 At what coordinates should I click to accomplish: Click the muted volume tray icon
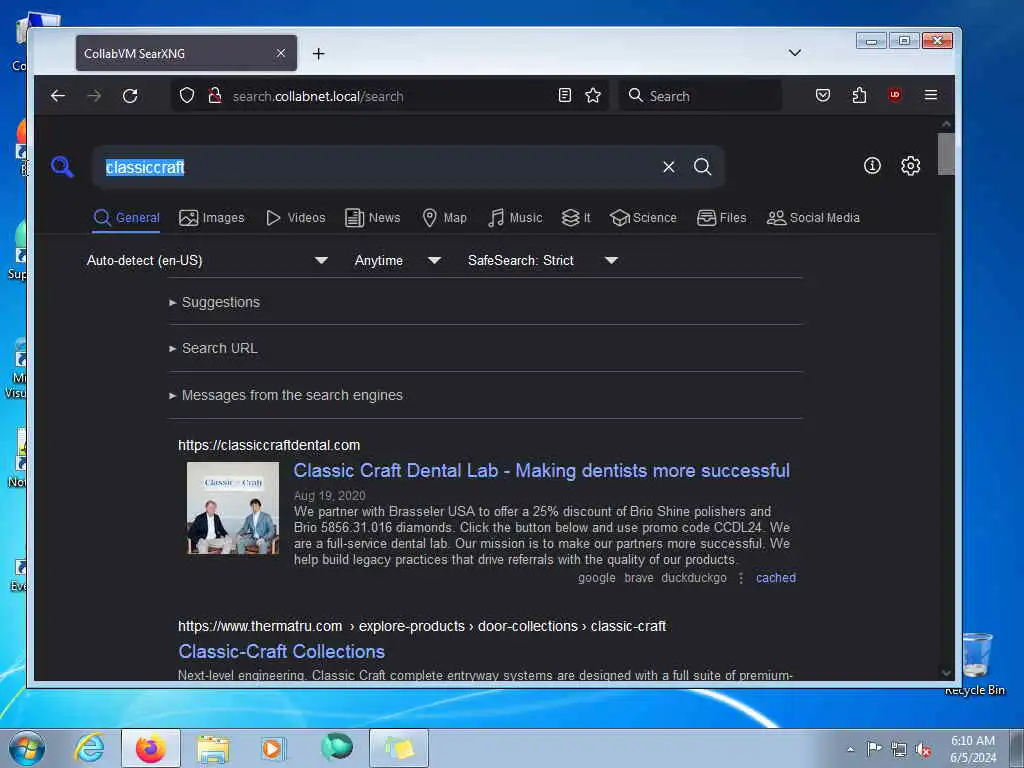click(923, 750)
